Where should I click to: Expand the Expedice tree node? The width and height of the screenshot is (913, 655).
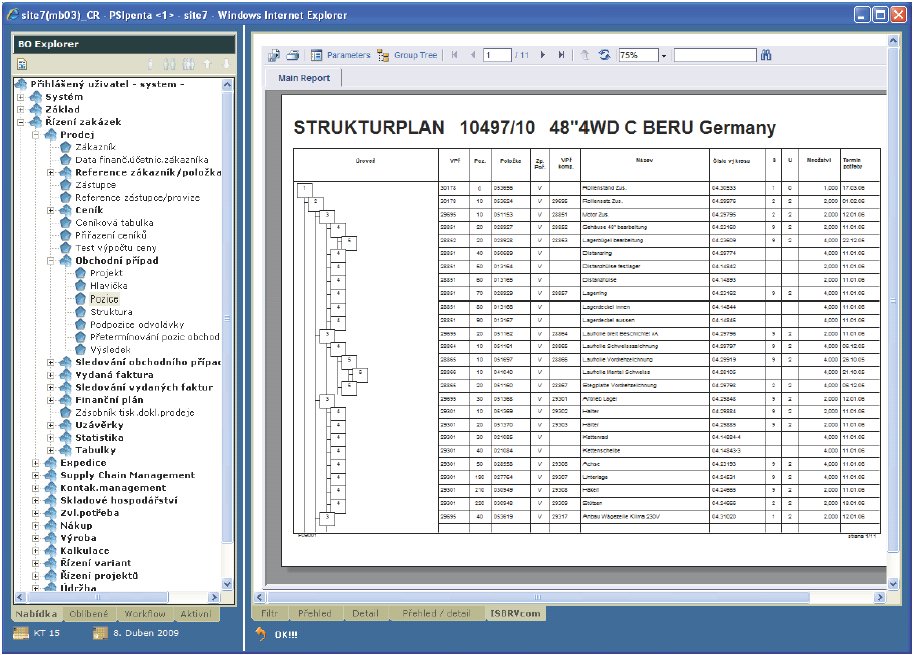tap(36, 463)
